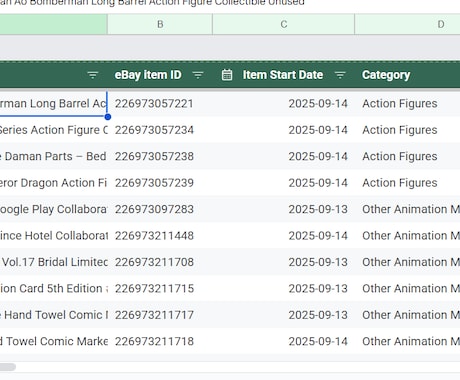Open filter menu for Item Start Date column

340,75
